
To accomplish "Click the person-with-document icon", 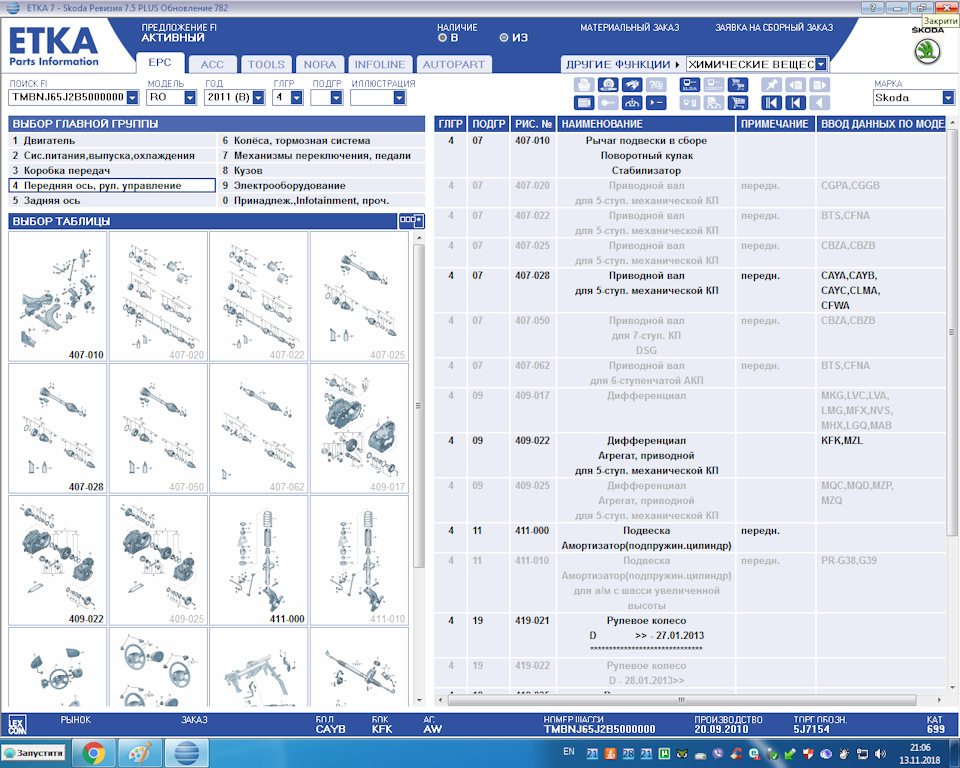I will 713,103.
